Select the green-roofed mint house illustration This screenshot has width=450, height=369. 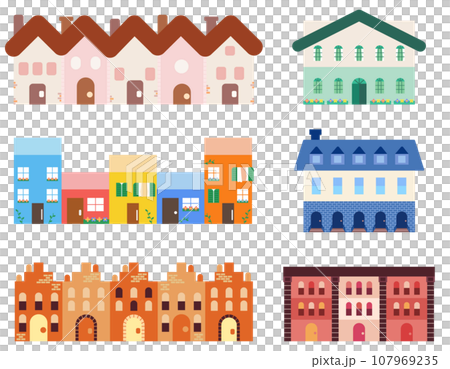tap(359, 57)
